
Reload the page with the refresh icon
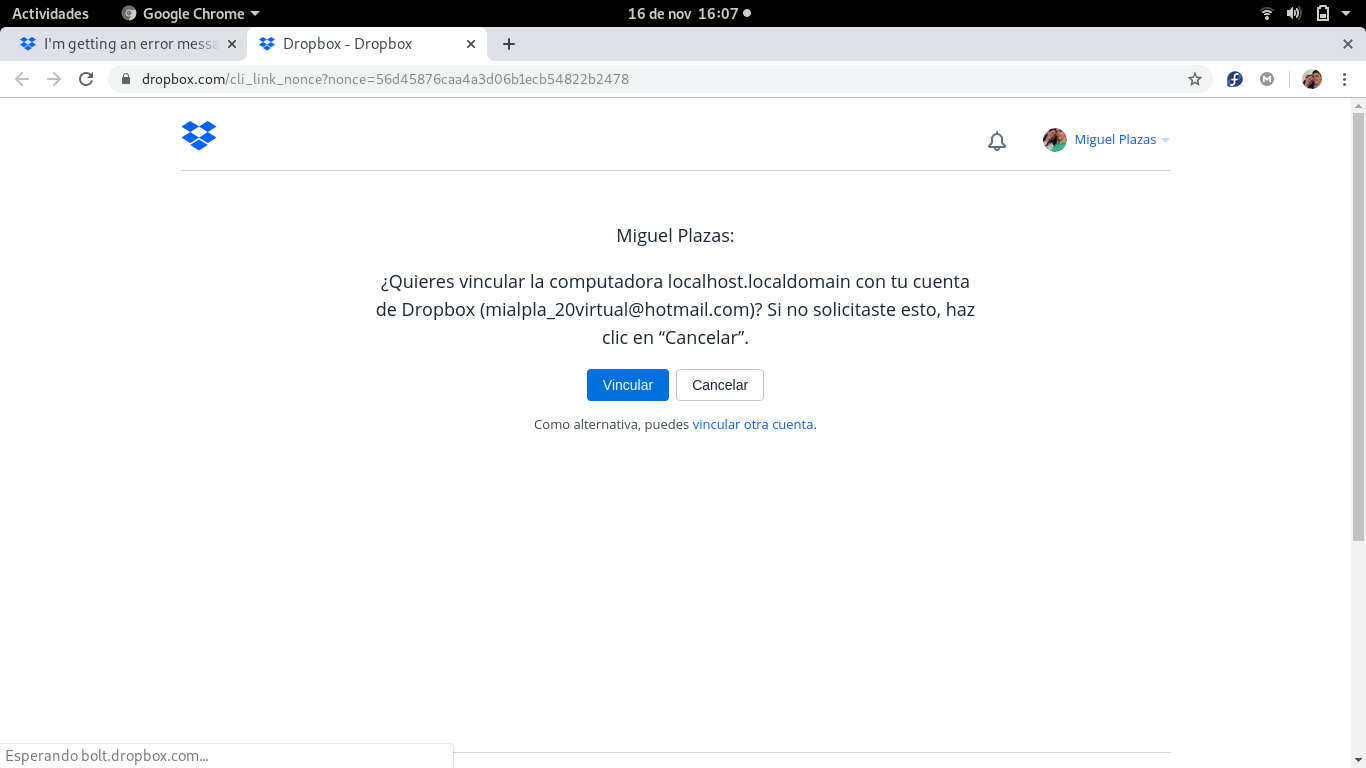click(86, 79)
